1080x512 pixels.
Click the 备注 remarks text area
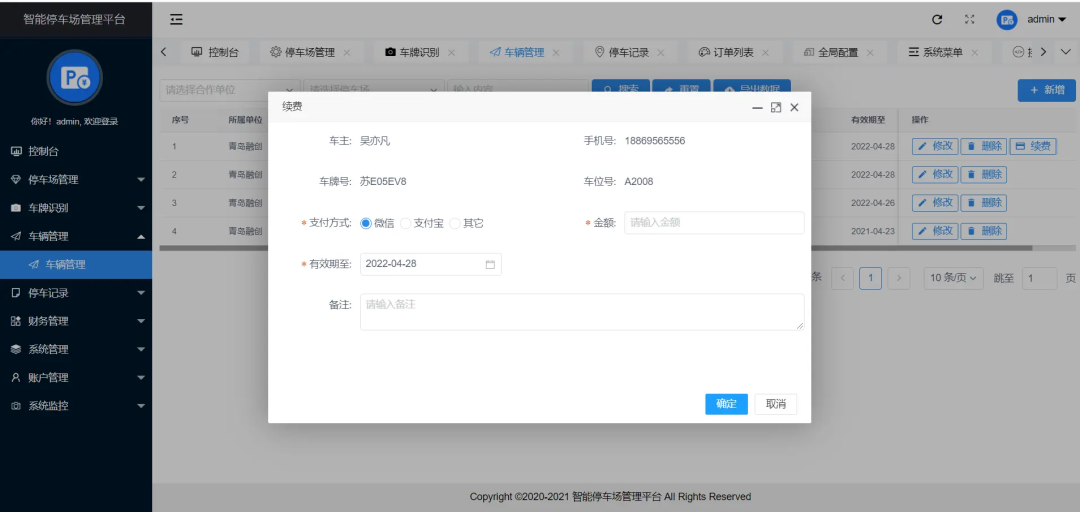582,311
